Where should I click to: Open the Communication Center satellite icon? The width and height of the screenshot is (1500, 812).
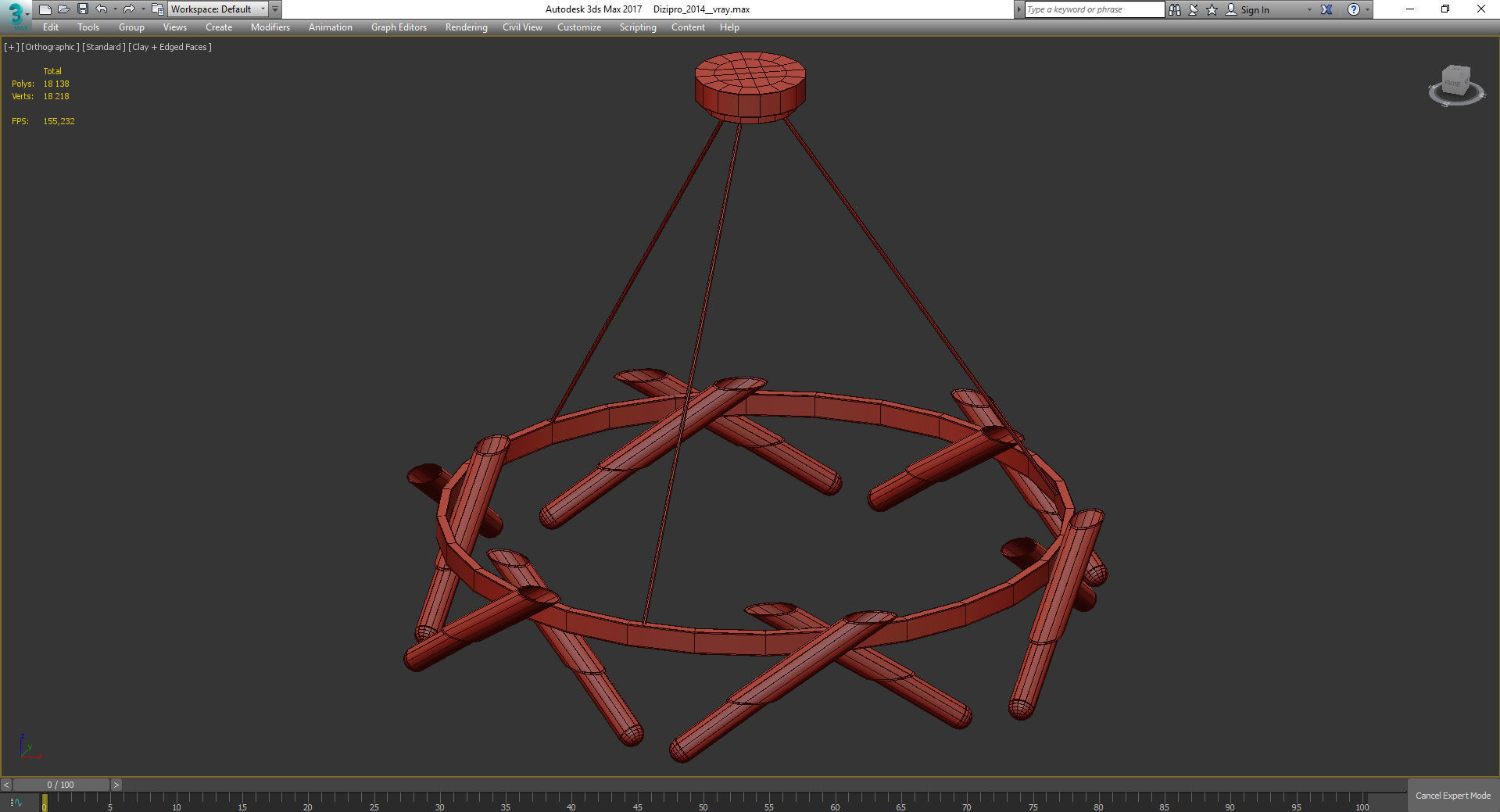1194,9
